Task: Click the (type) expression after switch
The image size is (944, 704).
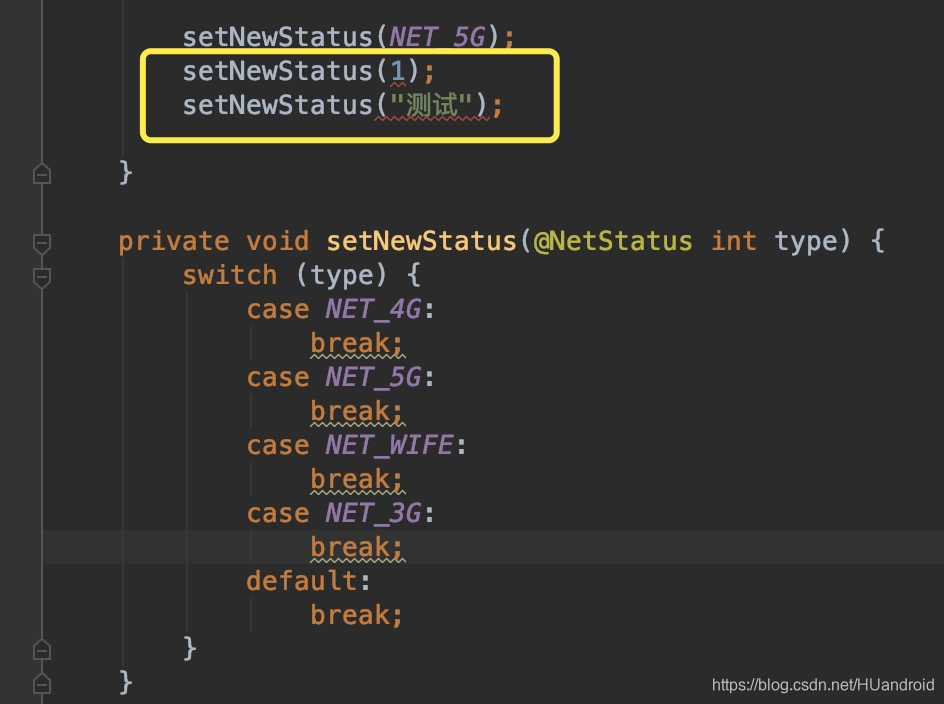Action: 341,276
